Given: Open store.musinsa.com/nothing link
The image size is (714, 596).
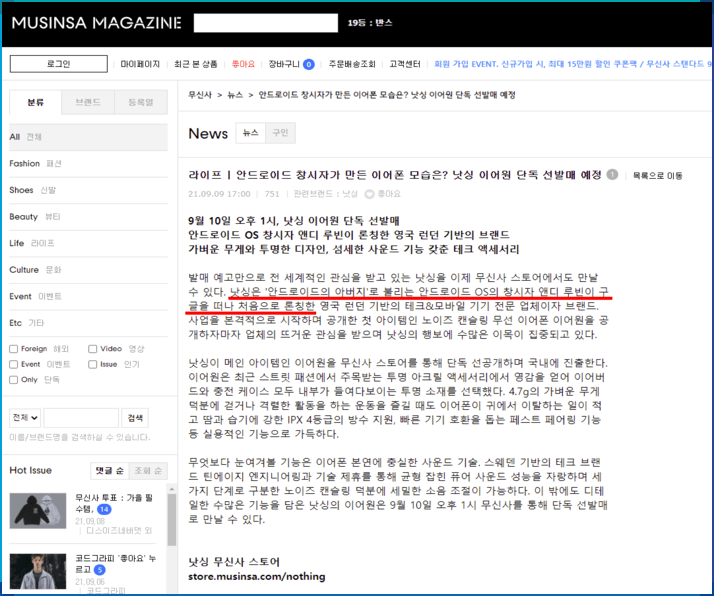Looking at the screenshot, I should click(256, 576).
